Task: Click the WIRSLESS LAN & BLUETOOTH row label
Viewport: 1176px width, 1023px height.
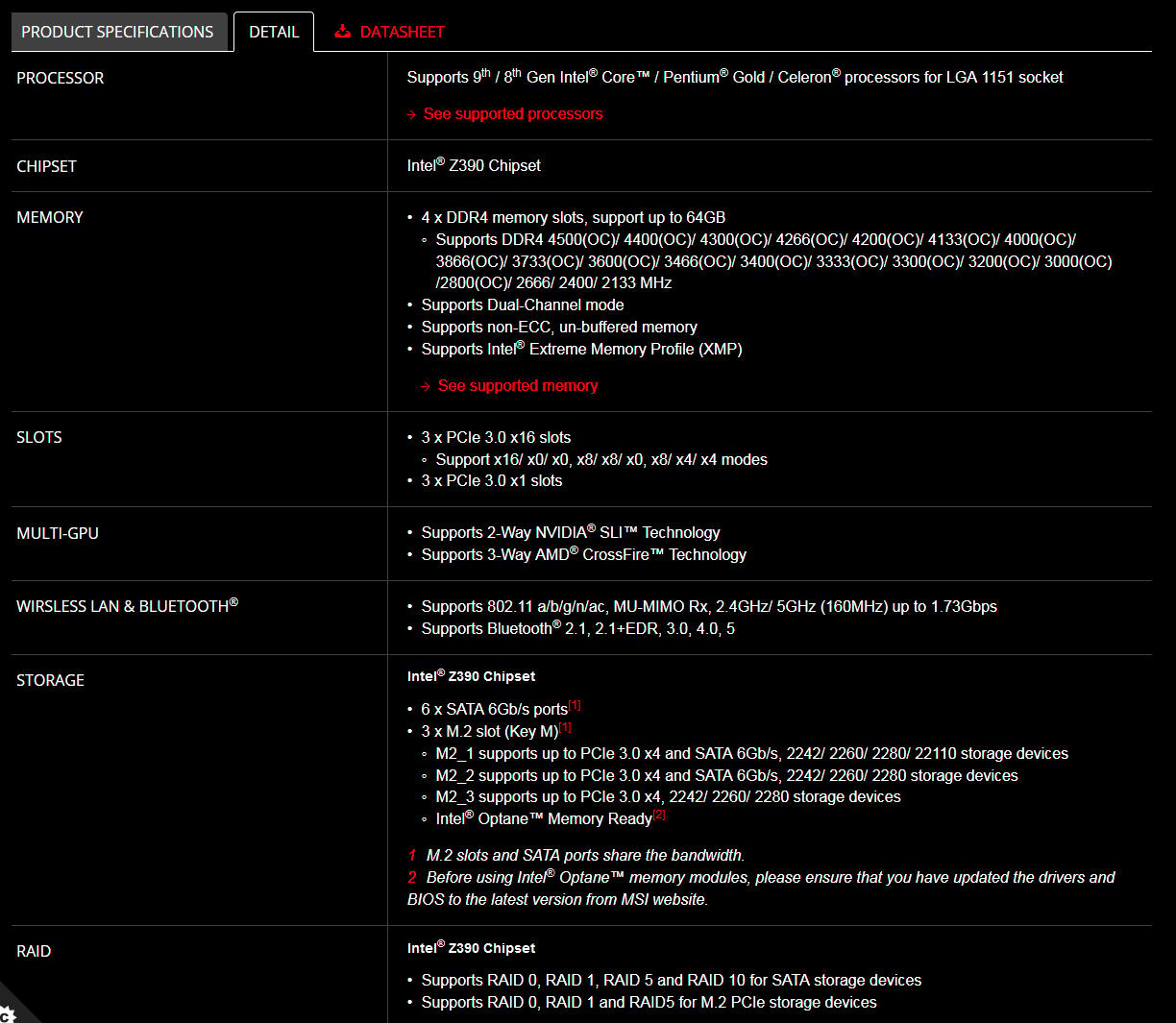Action: pos(127,605)
